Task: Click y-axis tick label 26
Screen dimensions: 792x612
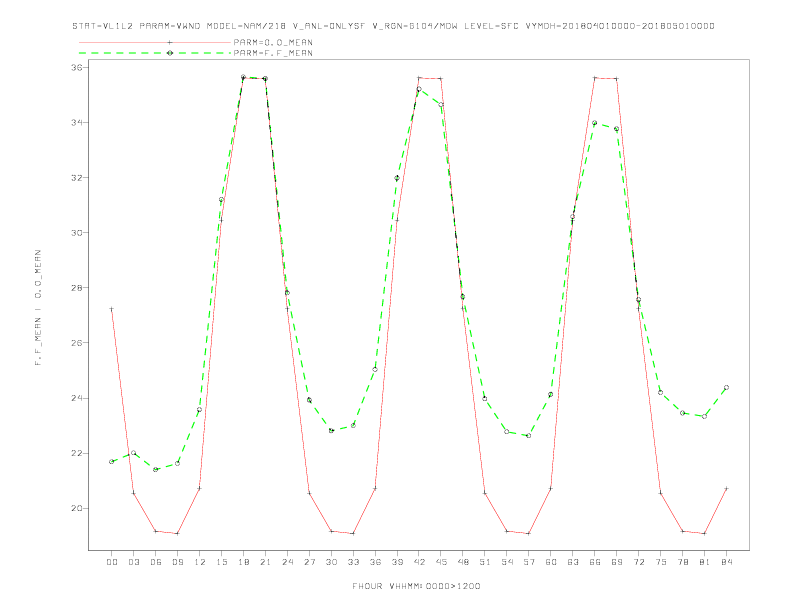Action: click(78, 343)
